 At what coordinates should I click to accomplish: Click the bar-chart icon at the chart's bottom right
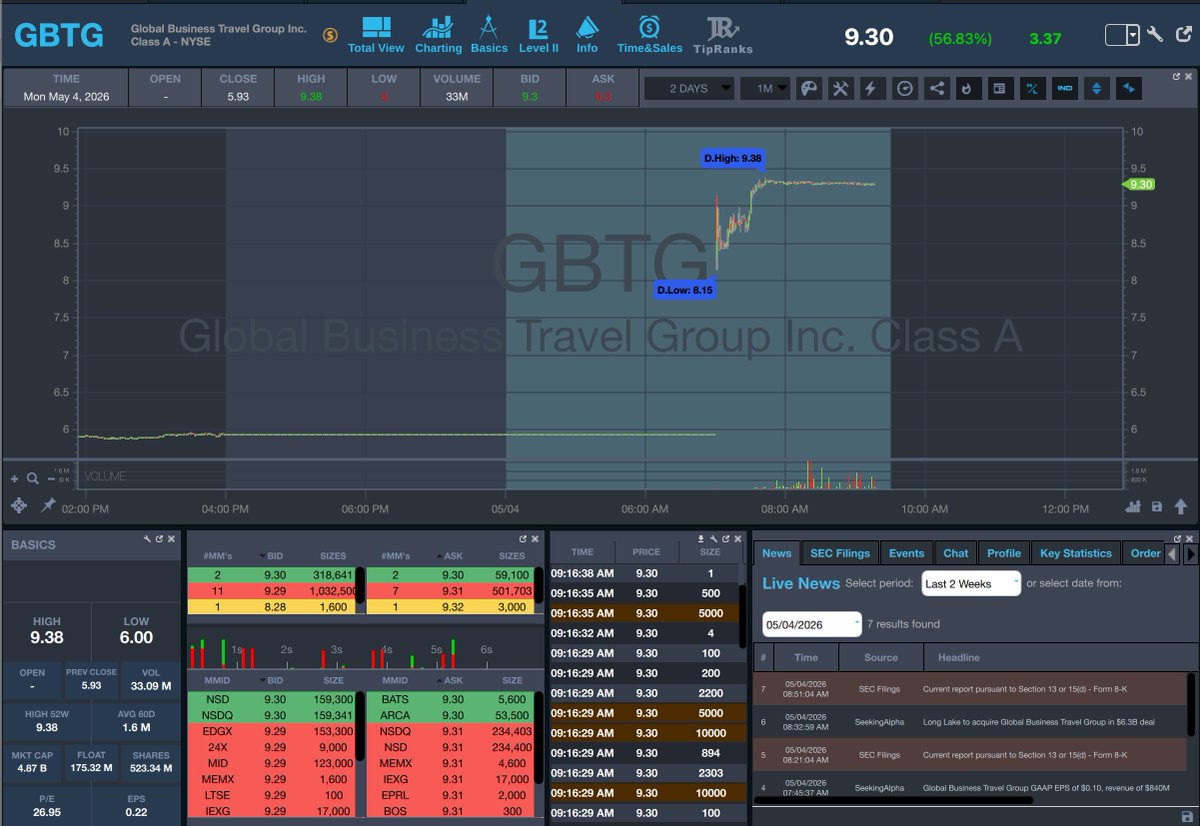[1132, 507]
